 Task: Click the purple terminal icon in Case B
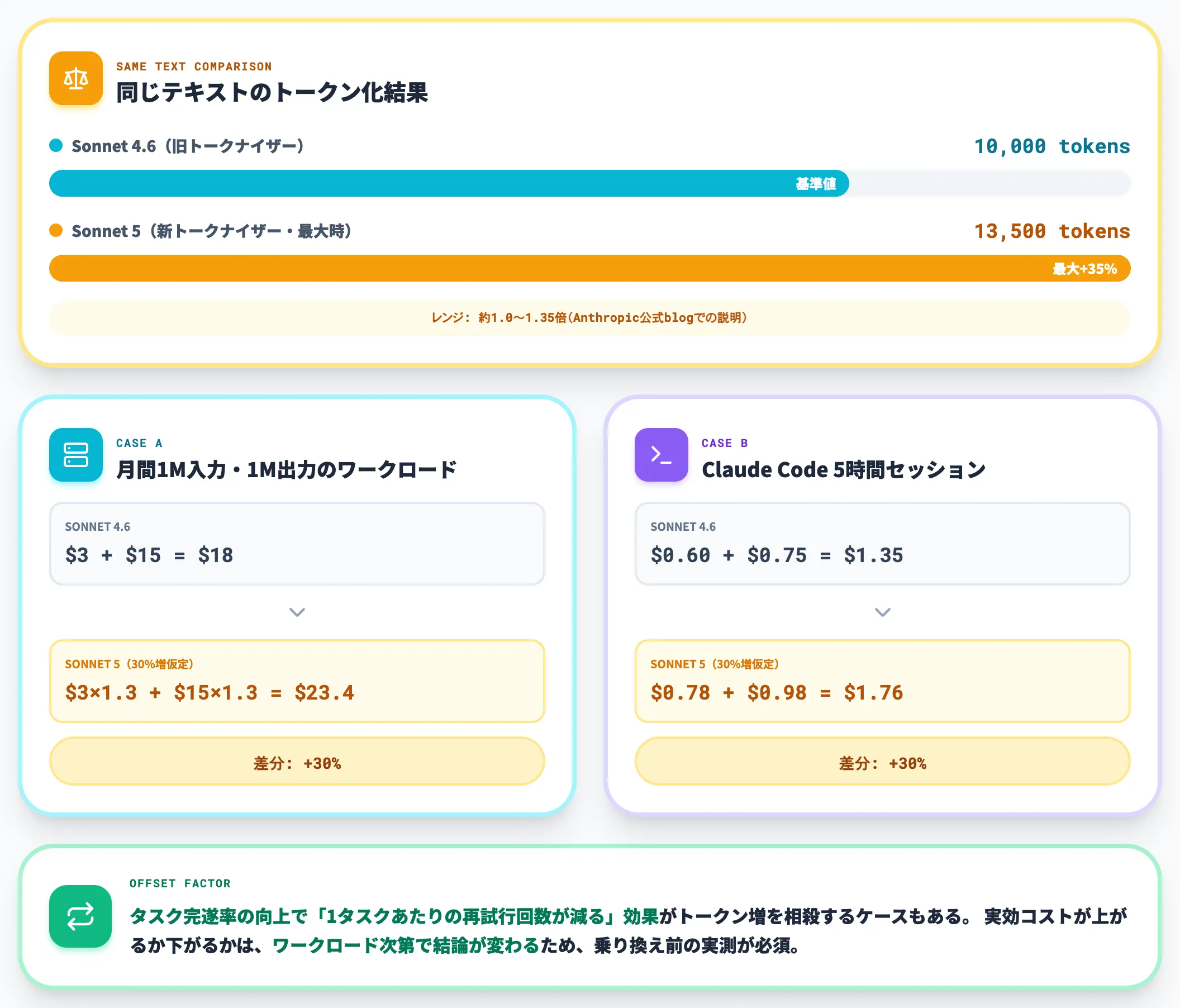click(661, 454)
